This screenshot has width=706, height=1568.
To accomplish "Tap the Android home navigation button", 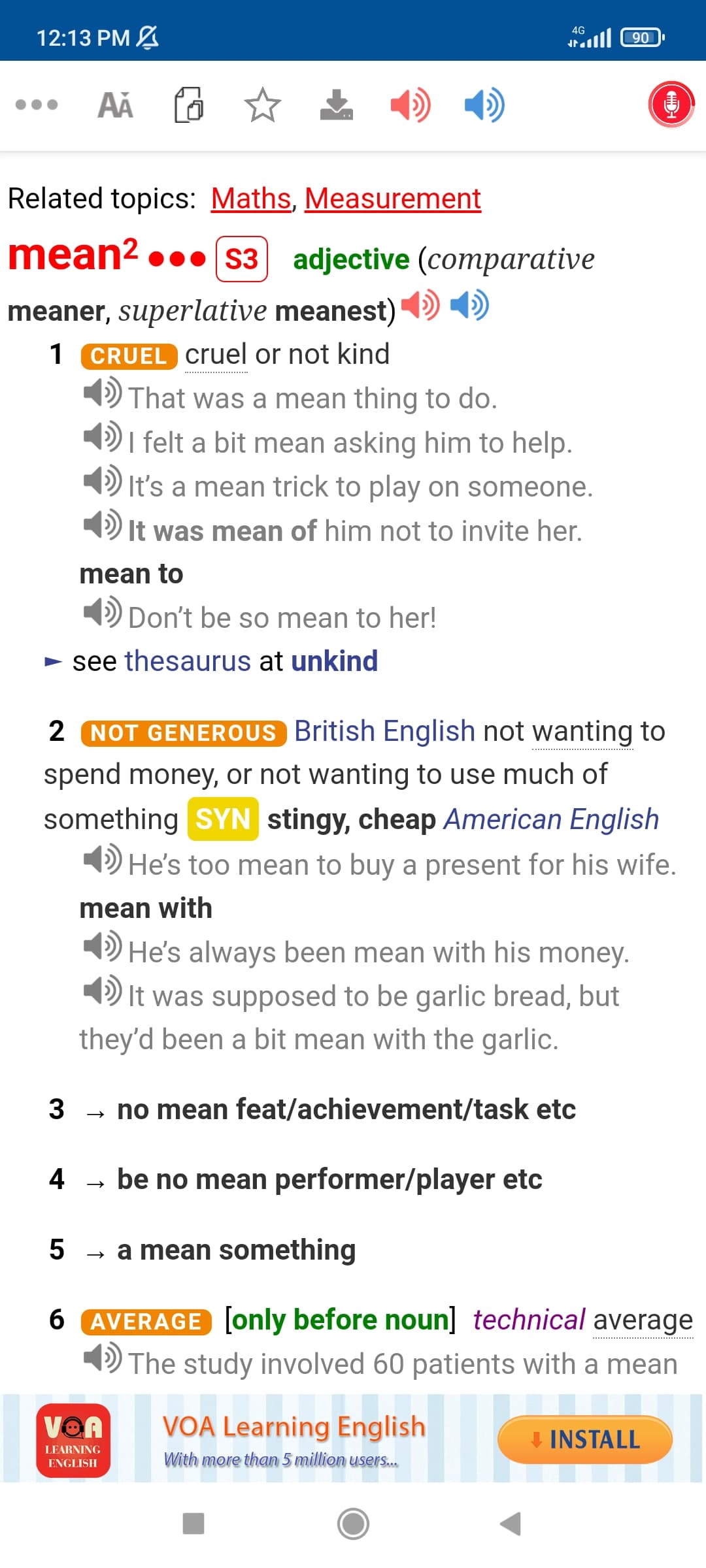I will (353, 1524).
